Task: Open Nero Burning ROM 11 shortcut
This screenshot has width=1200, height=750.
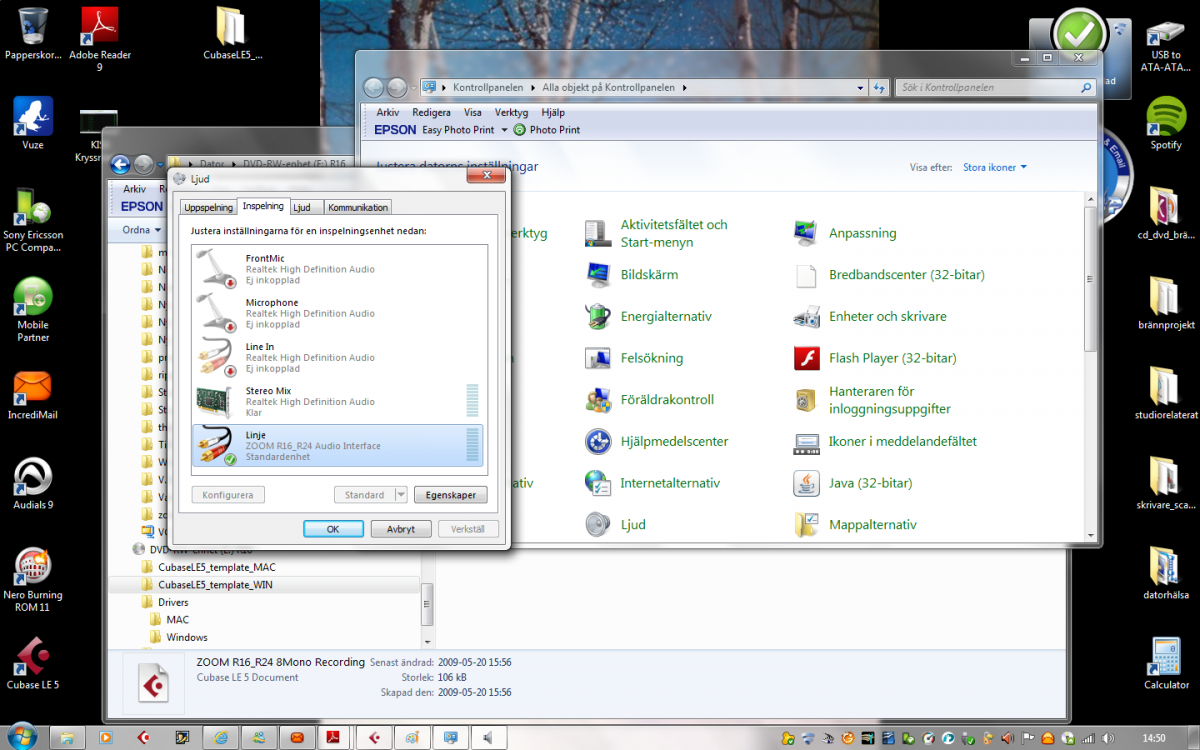Action: [x=33, y=580]
